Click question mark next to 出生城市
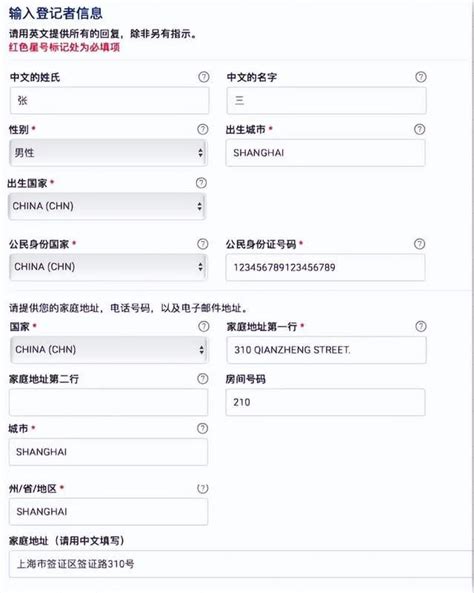This screenshot has width=474, height=593. click(420, 129)
